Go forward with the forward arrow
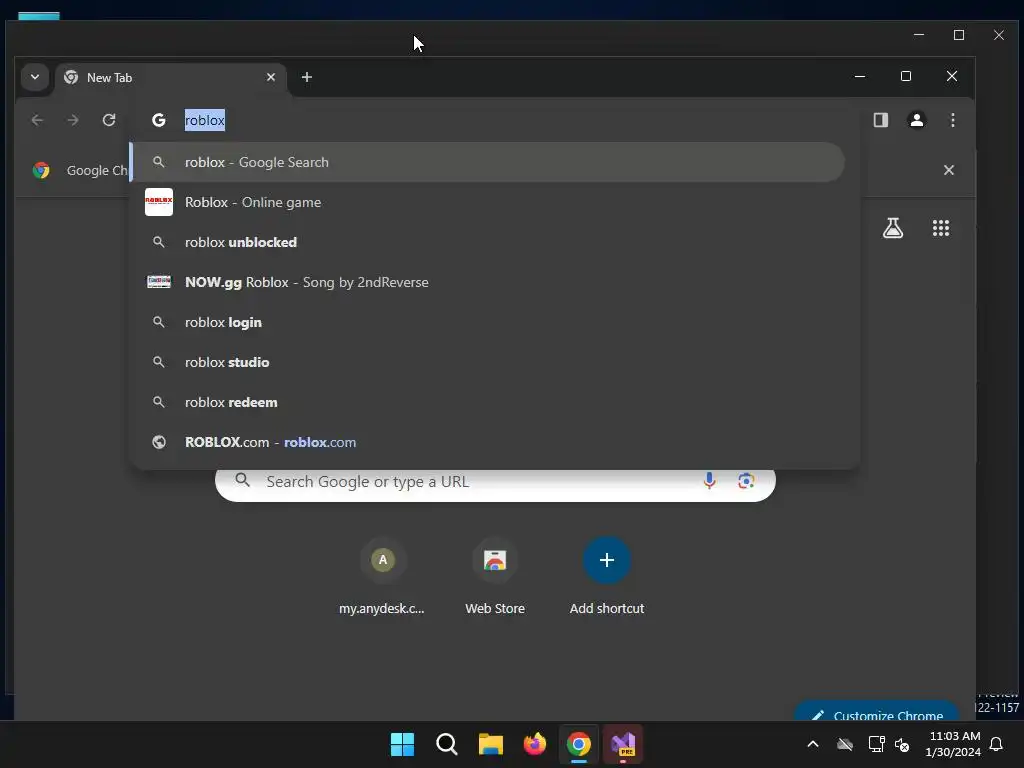This screenshot has width=1024, height=768. point(73,120)
